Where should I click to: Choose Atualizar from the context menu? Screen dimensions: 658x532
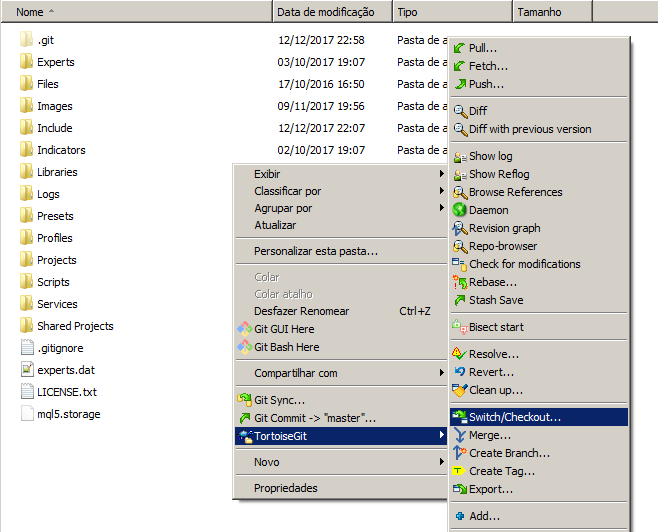click(x=341, y=225)
